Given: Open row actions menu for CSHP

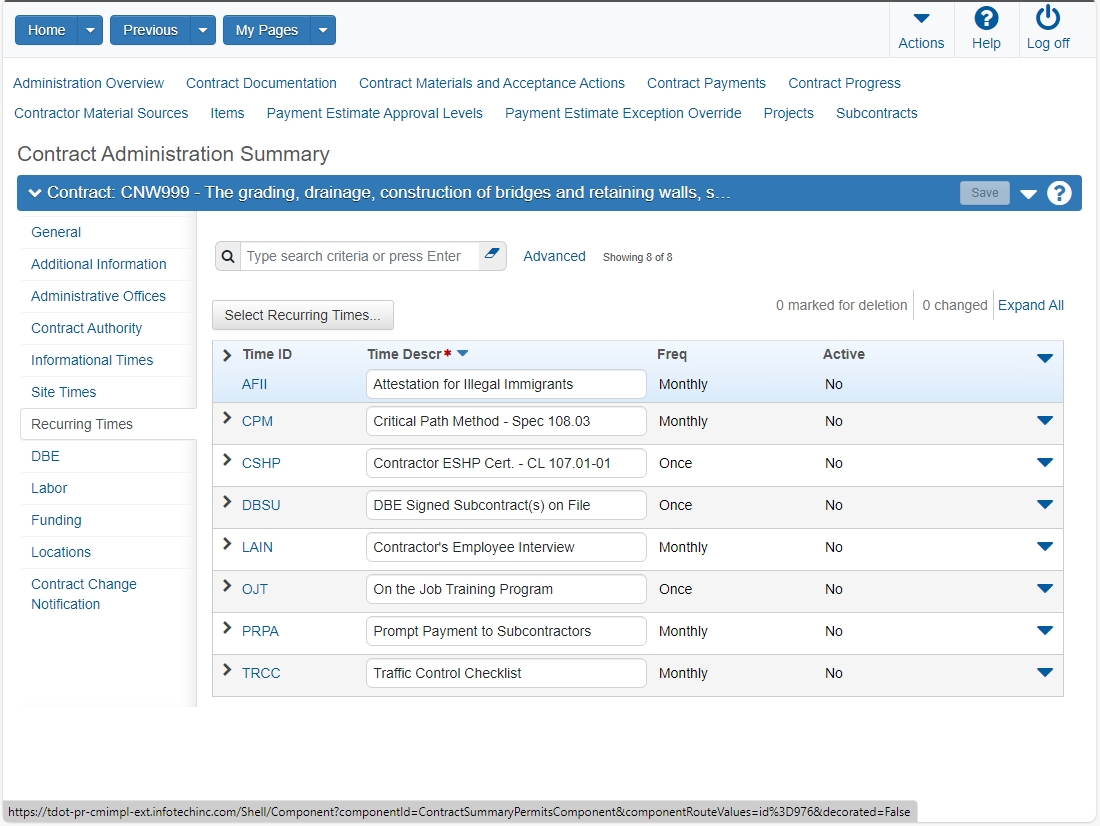Looking at the screenshot, I should (1045, 463).
